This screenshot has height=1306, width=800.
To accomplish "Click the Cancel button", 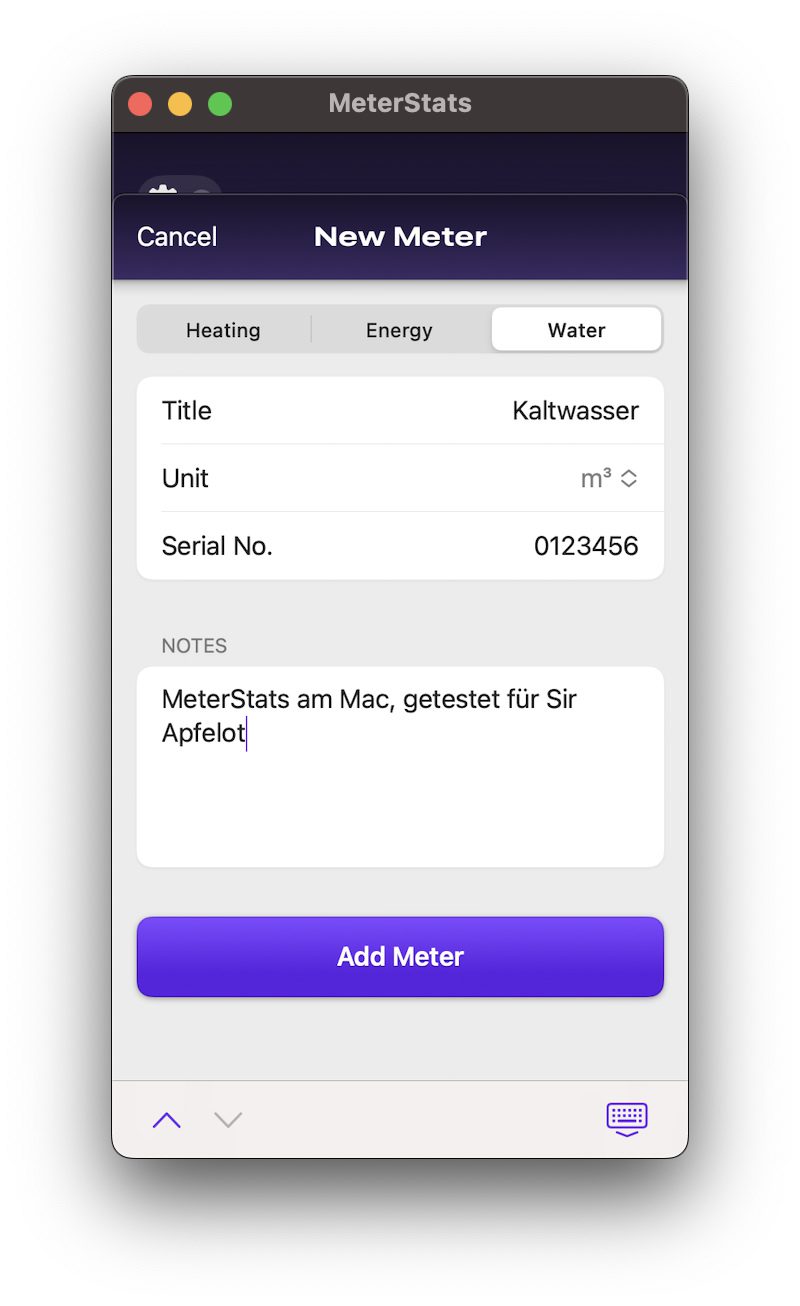I will click(177, 237).
